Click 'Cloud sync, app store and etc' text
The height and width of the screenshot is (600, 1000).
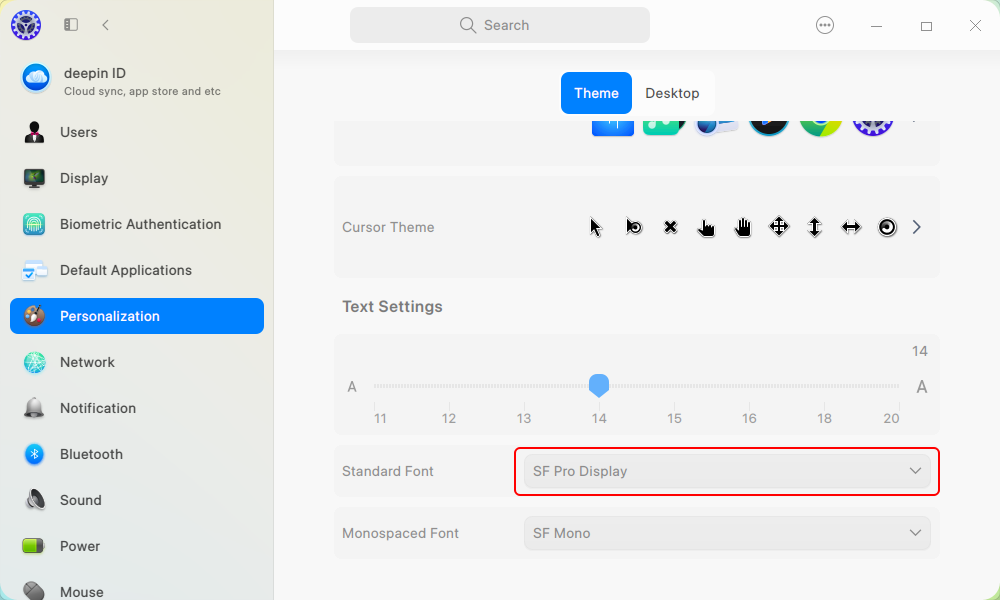coord(142,91)
